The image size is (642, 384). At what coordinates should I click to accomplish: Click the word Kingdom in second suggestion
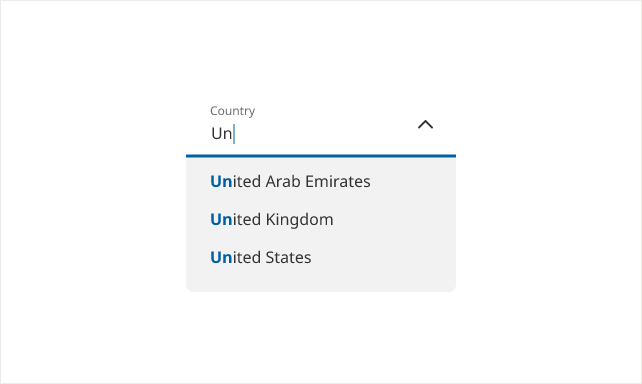300,220
